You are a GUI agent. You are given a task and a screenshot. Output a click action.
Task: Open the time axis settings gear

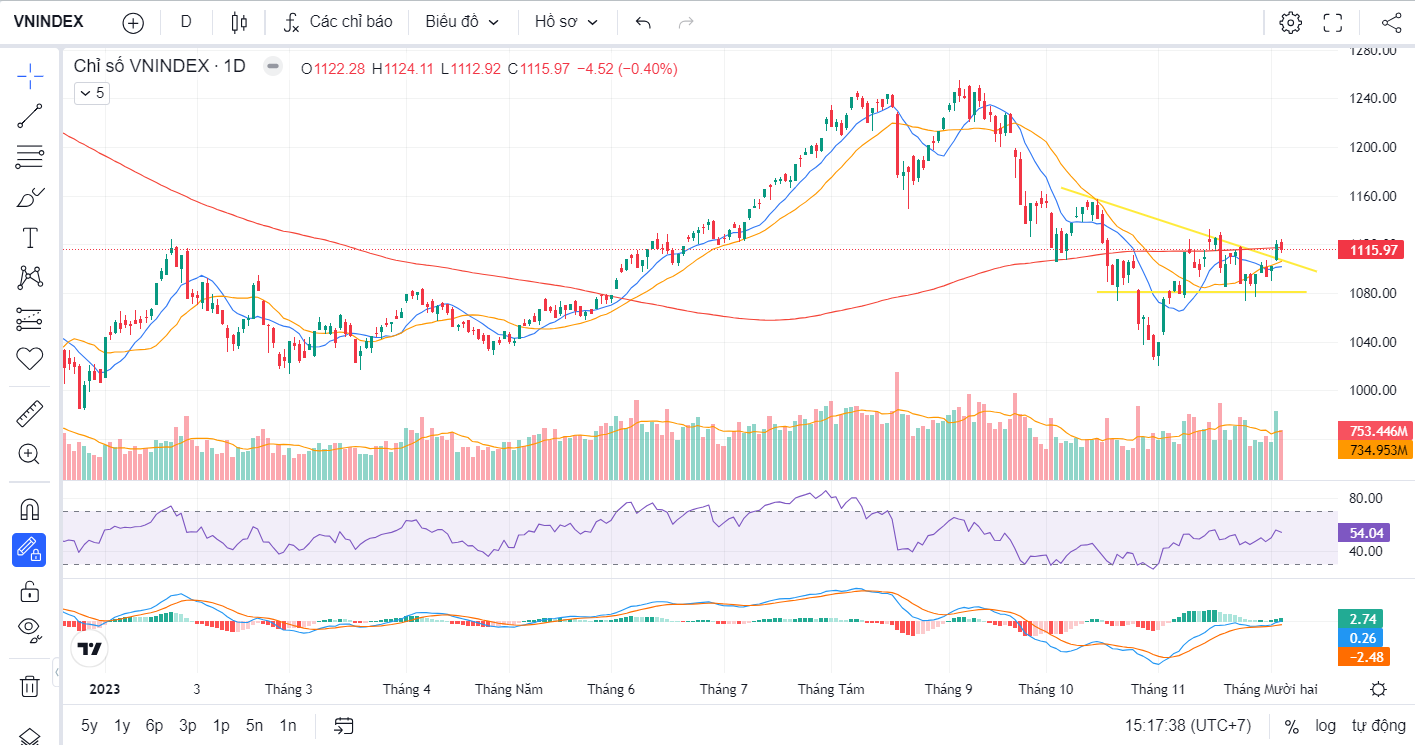coord(1378,689)
